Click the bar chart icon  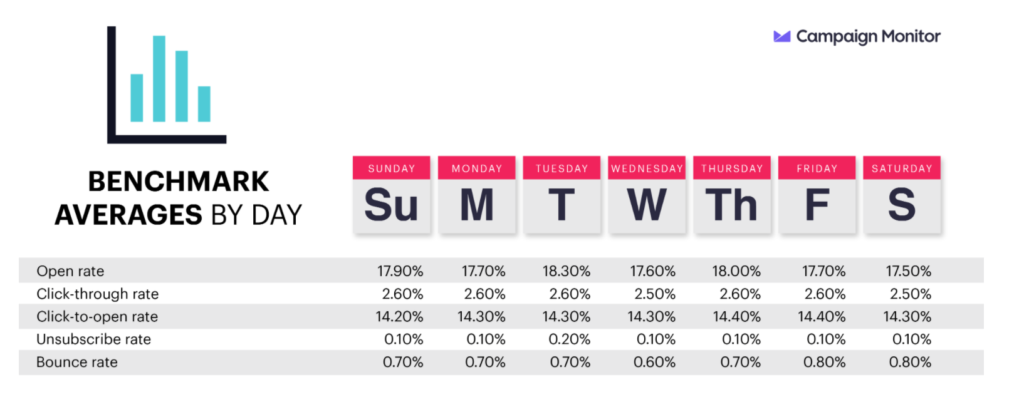coord(167,84)
